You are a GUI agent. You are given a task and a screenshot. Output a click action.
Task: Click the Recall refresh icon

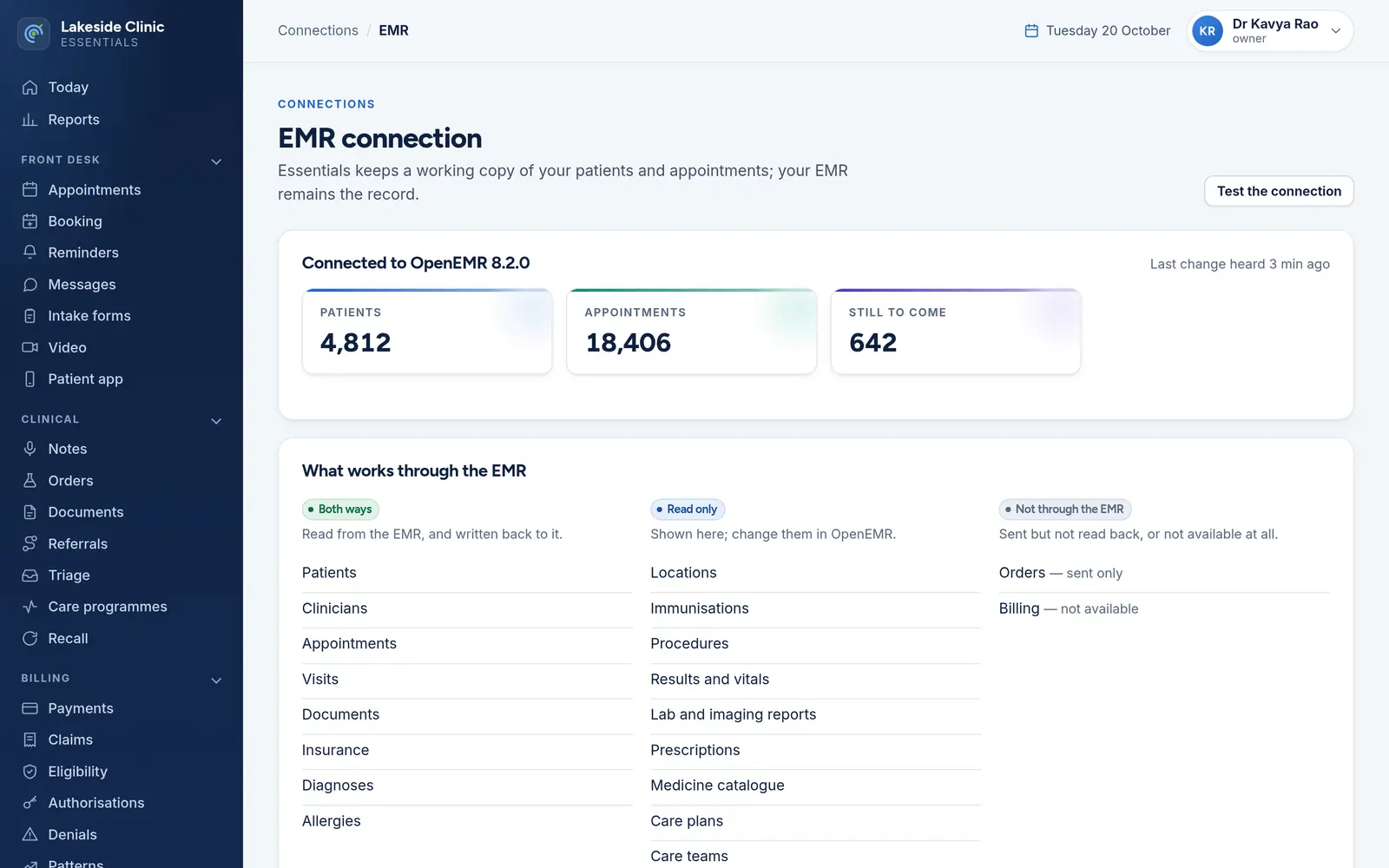(x=30, y=639)
